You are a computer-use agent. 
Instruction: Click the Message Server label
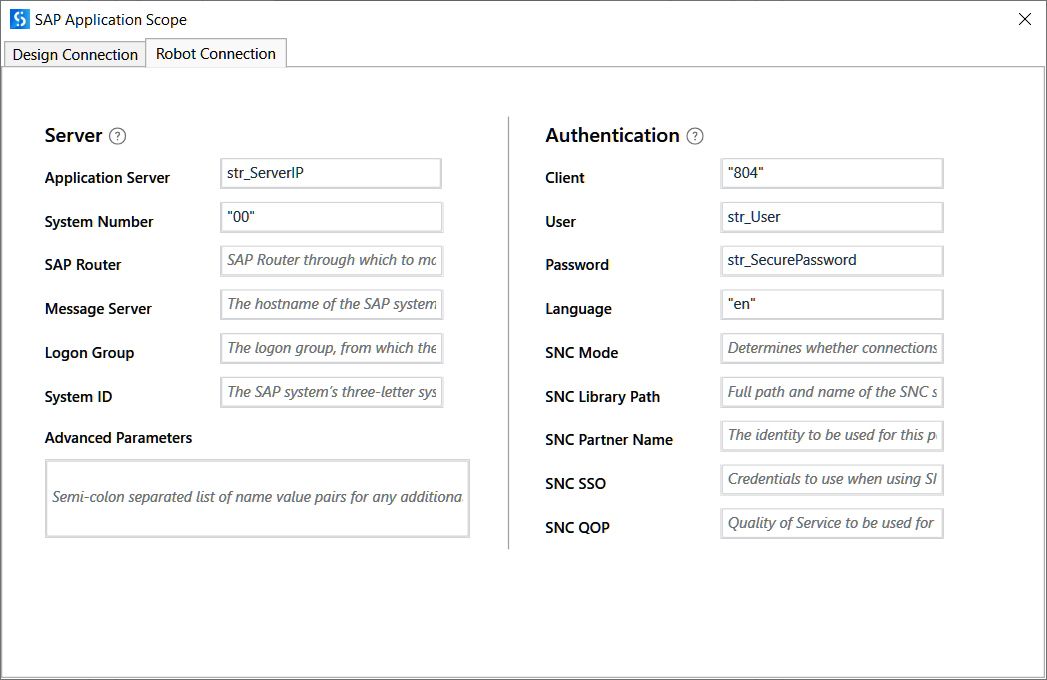[98, 309]
